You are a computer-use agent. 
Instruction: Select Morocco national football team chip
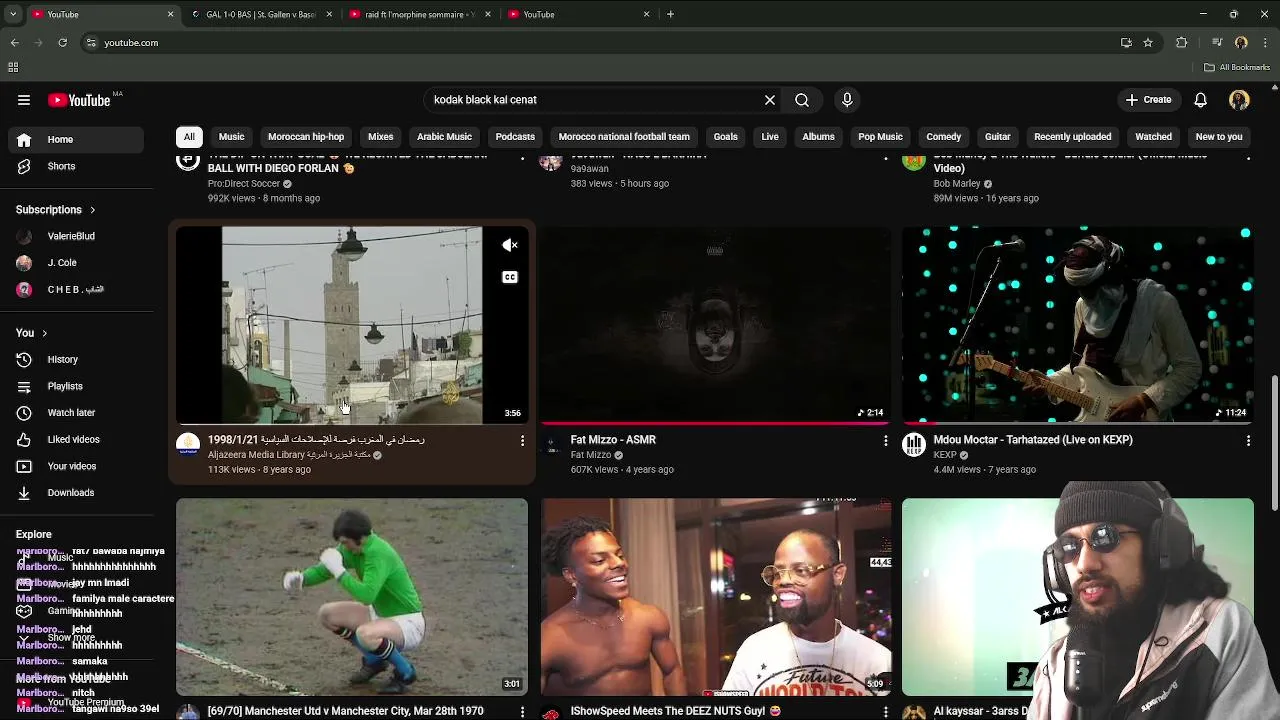[624, 137]
